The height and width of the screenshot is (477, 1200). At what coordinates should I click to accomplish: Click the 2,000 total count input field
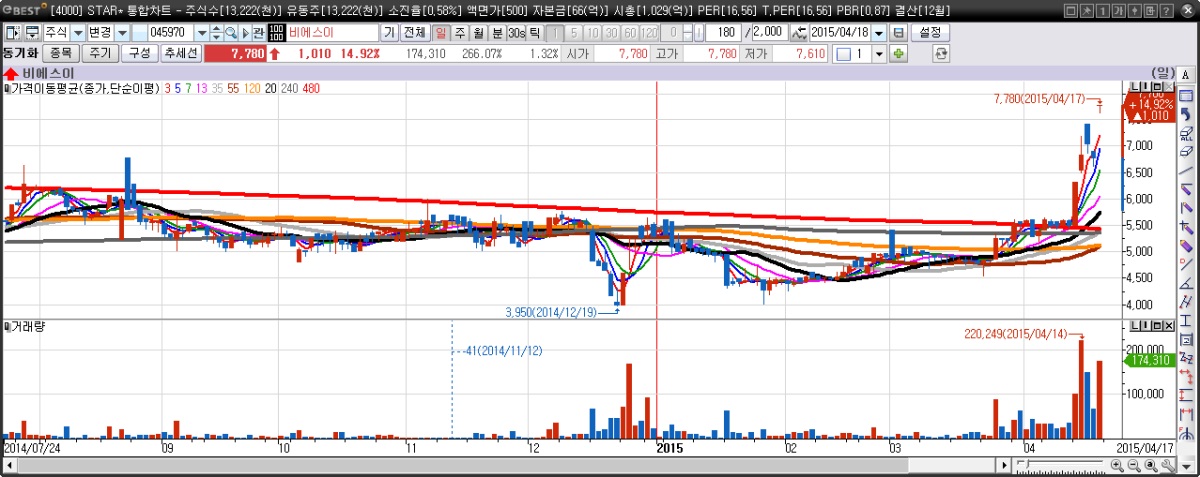pos(769,33)
